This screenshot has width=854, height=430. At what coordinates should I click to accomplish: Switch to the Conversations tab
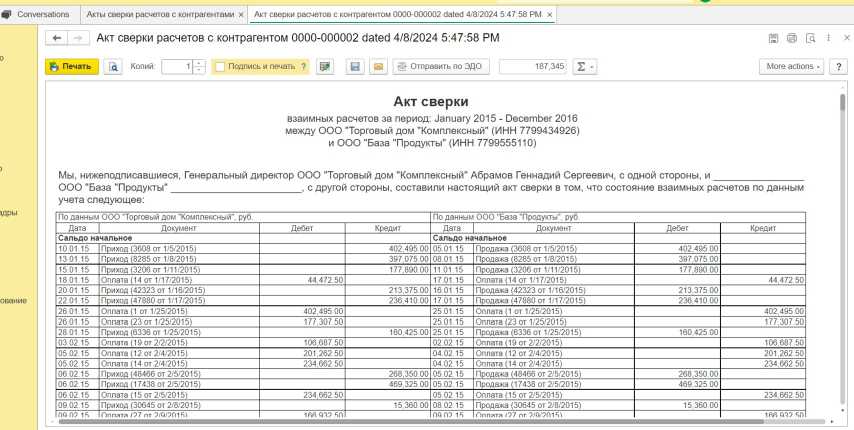43,14
